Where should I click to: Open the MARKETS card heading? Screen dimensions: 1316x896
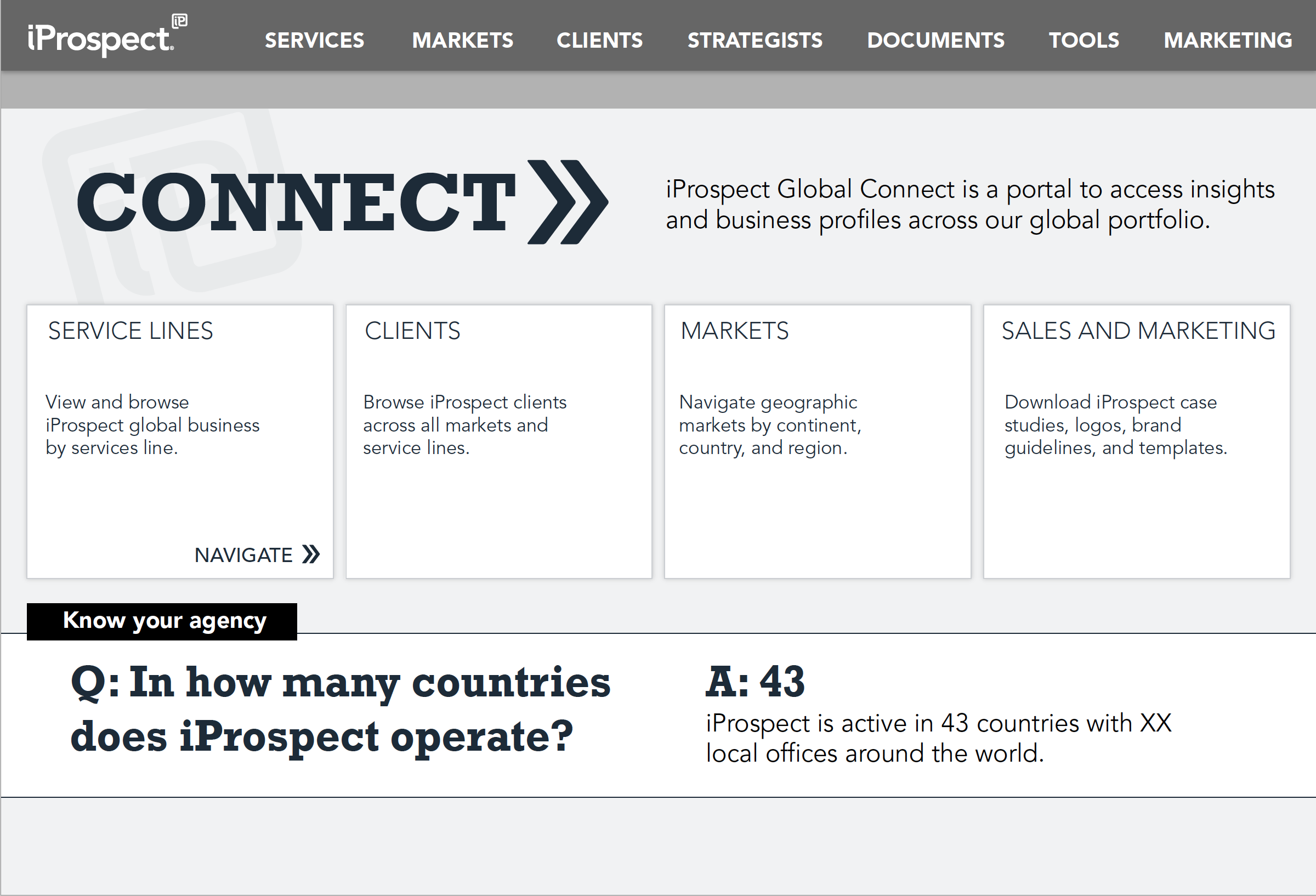pos(734,331)
